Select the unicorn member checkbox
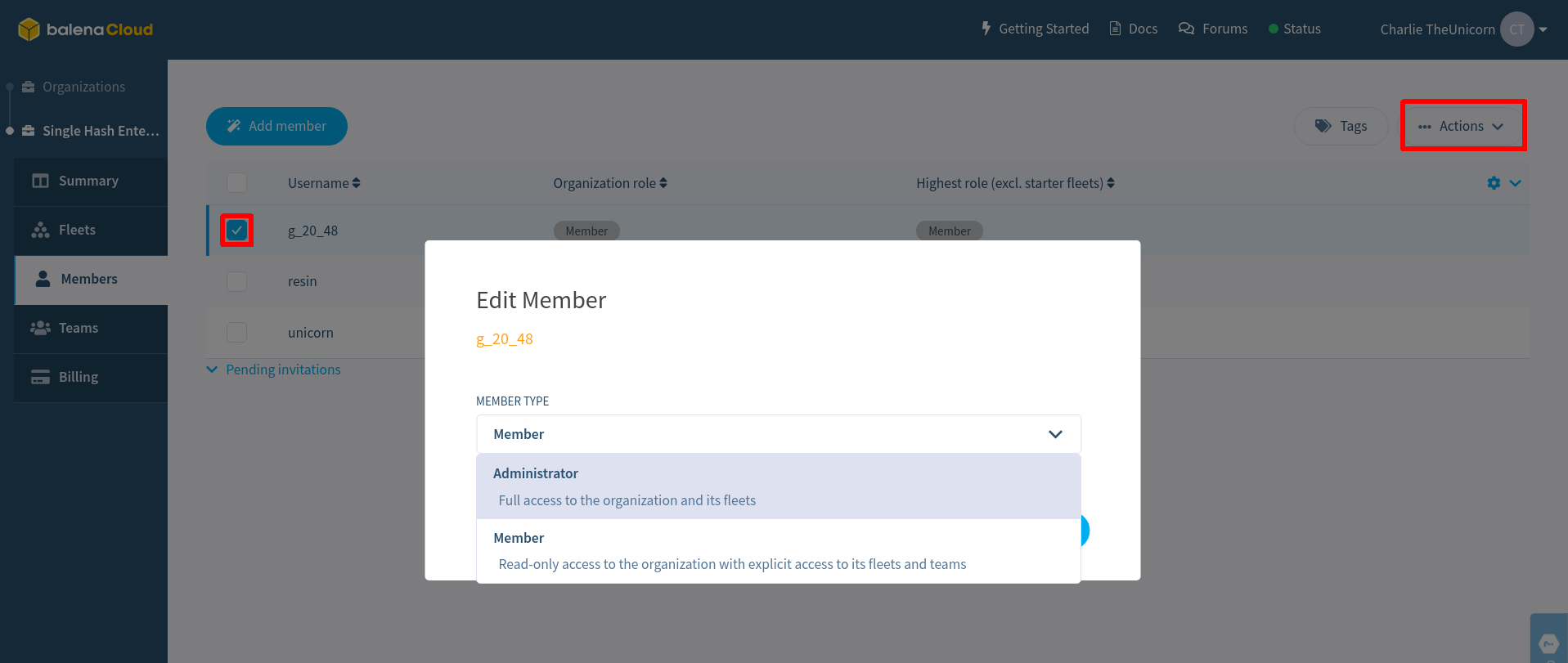The height and width of the screenshot is (663, 1568). pos(236,332)
